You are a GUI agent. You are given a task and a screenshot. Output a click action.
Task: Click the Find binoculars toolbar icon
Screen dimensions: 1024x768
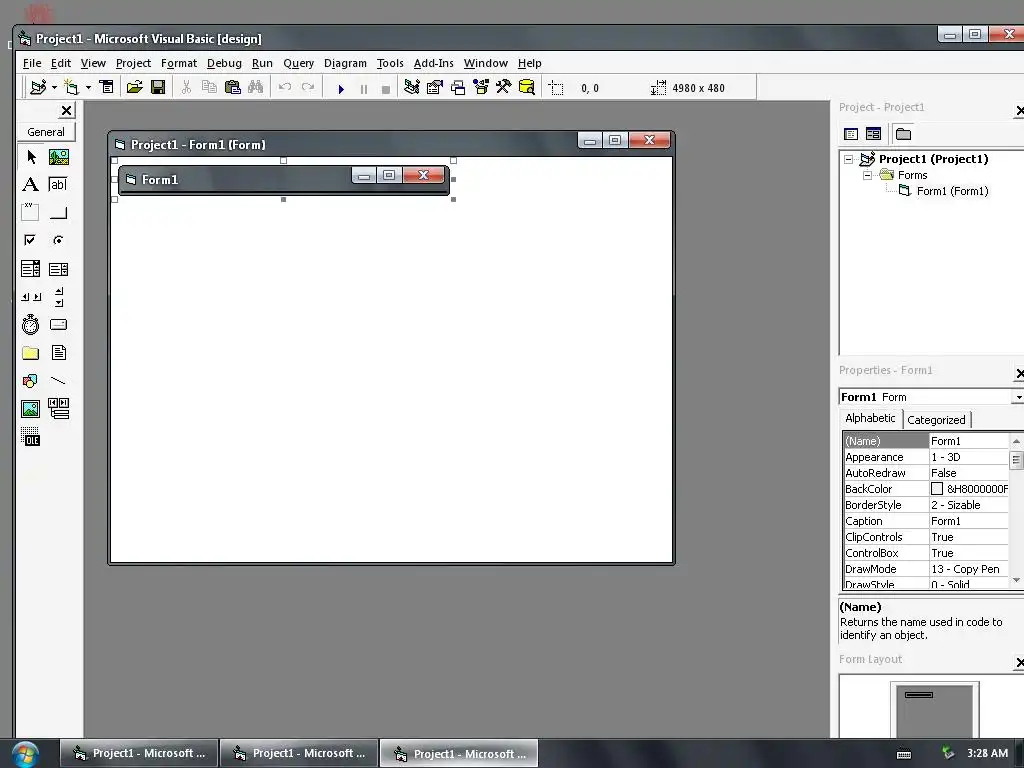(255, 87)
